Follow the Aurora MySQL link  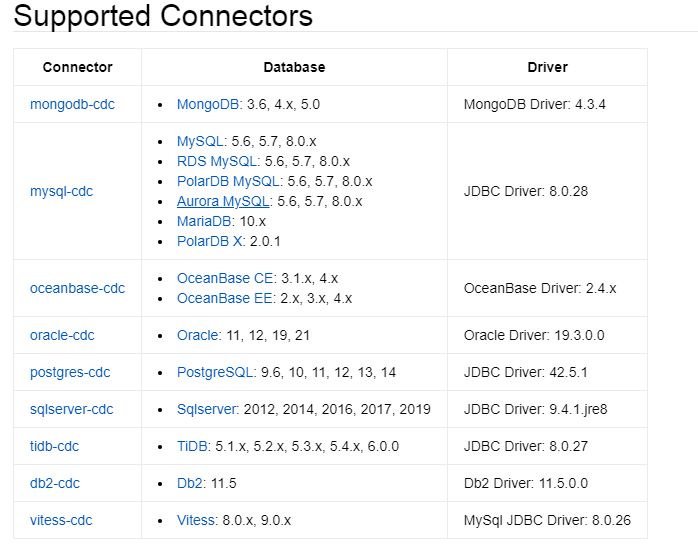pyautogui.click(x=224, y=201)
